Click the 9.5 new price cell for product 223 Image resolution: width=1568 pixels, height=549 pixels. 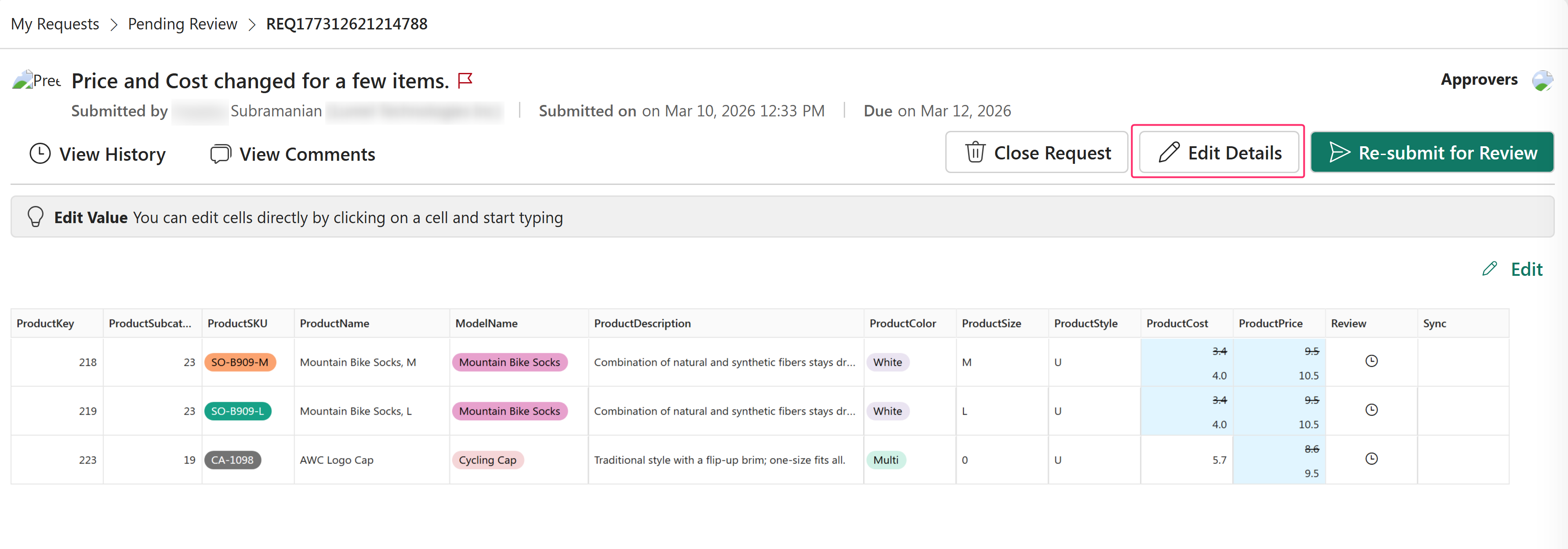coord(1311,473)
